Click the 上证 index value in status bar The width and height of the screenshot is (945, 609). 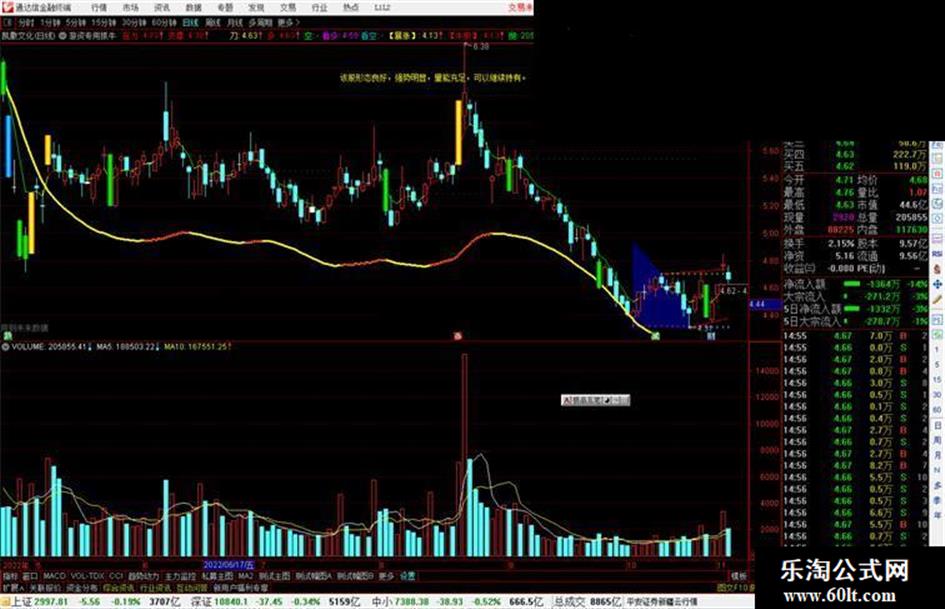[51, 602]
